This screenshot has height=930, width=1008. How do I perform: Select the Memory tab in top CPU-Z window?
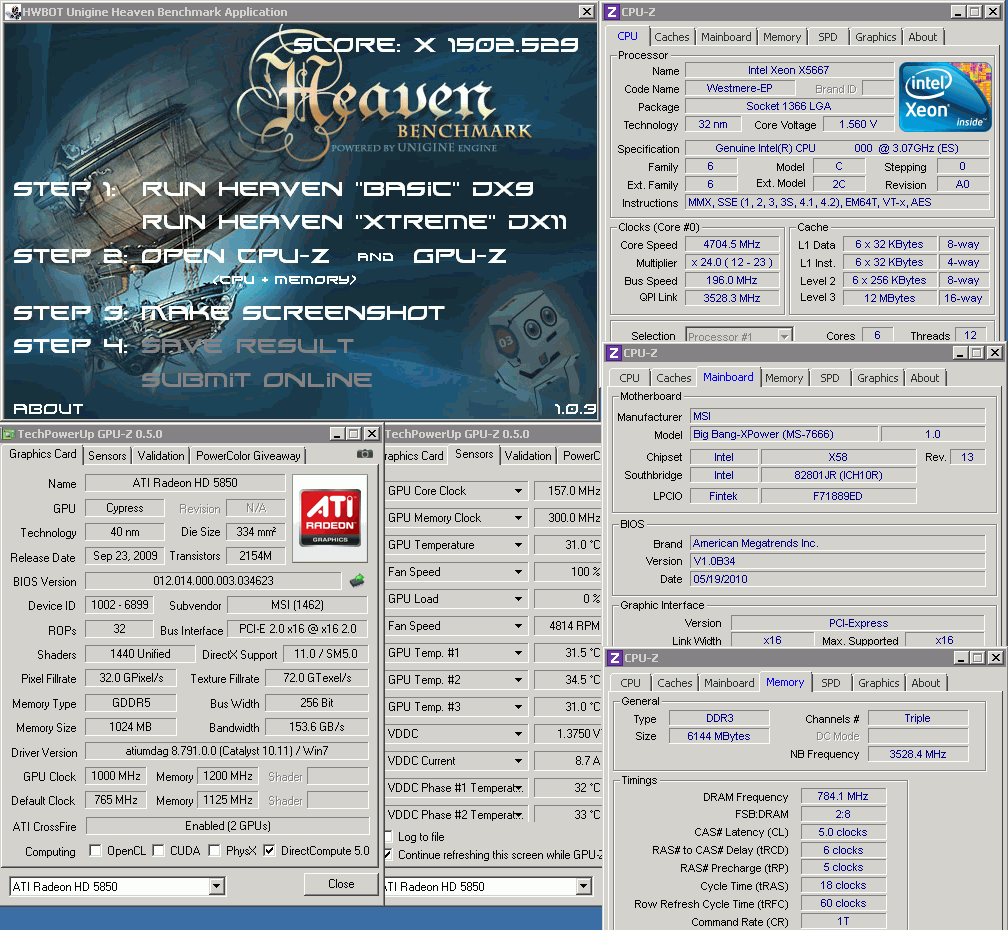[x=782, y=37]
